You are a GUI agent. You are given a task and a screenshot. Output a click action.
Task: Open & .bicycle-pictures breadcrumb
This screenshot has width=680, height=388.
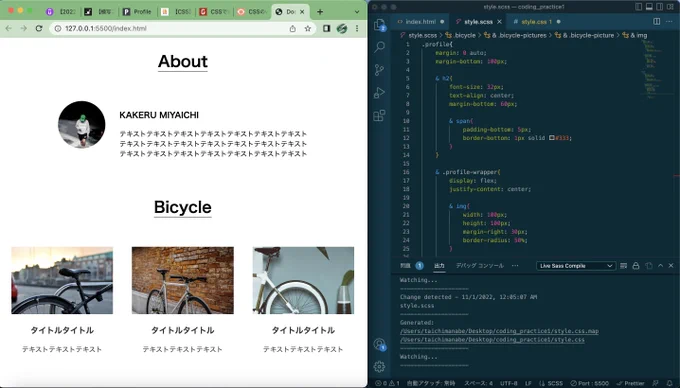515,36
